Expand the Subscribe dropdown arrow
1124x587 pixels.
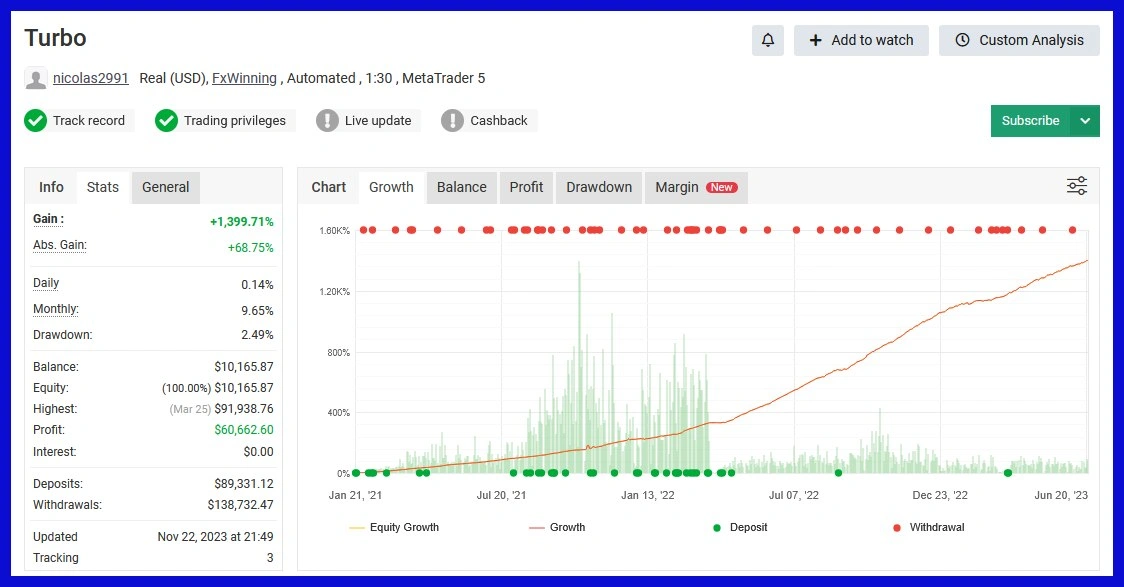point(1085,121)
